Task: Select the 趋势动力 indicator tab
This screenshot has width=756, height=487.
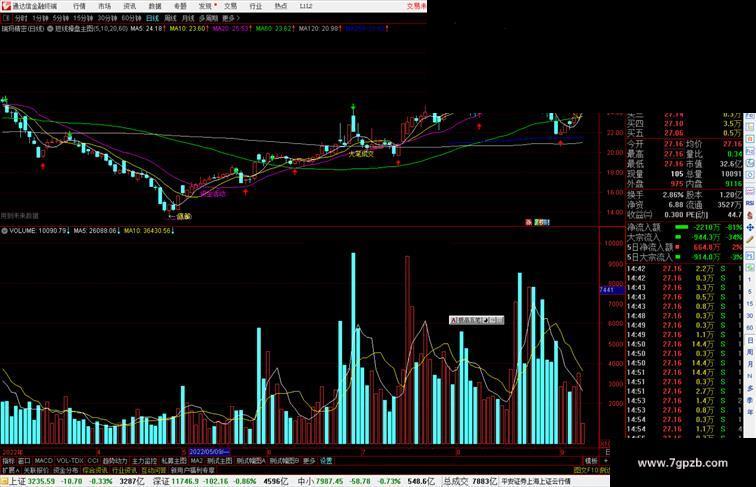Action: click(x=115, y=461)
